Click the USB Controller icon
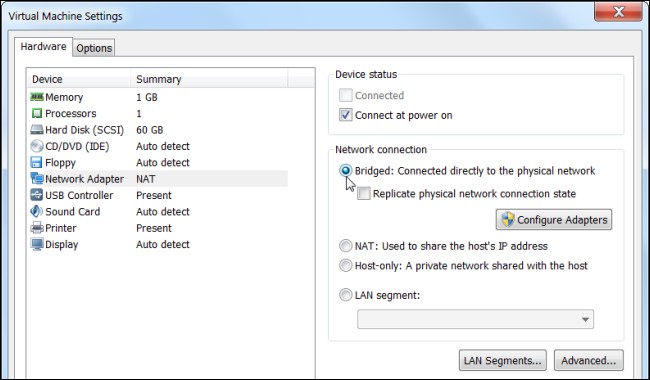 coord(37,195)
